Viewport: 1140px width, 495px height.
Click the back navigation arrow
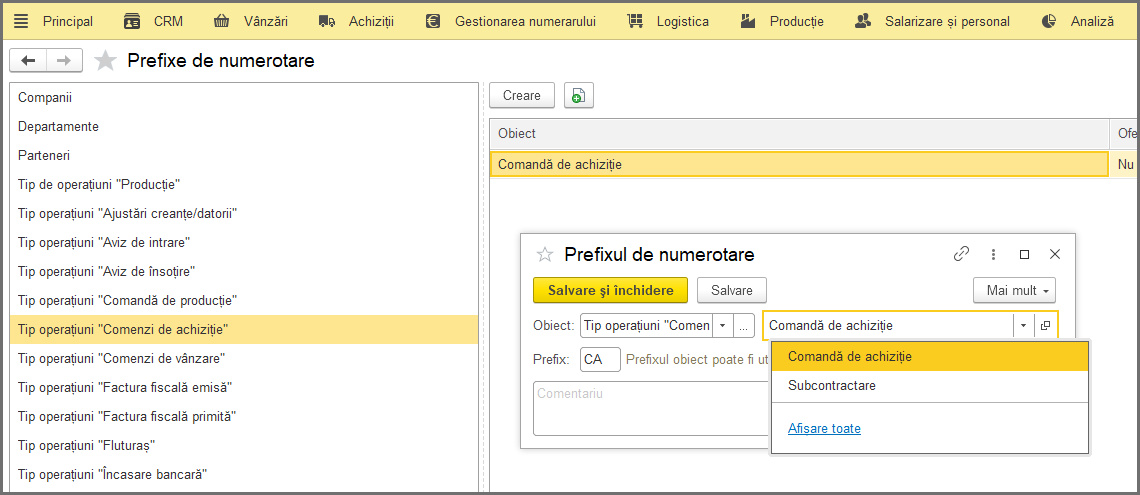click(28, 60)
